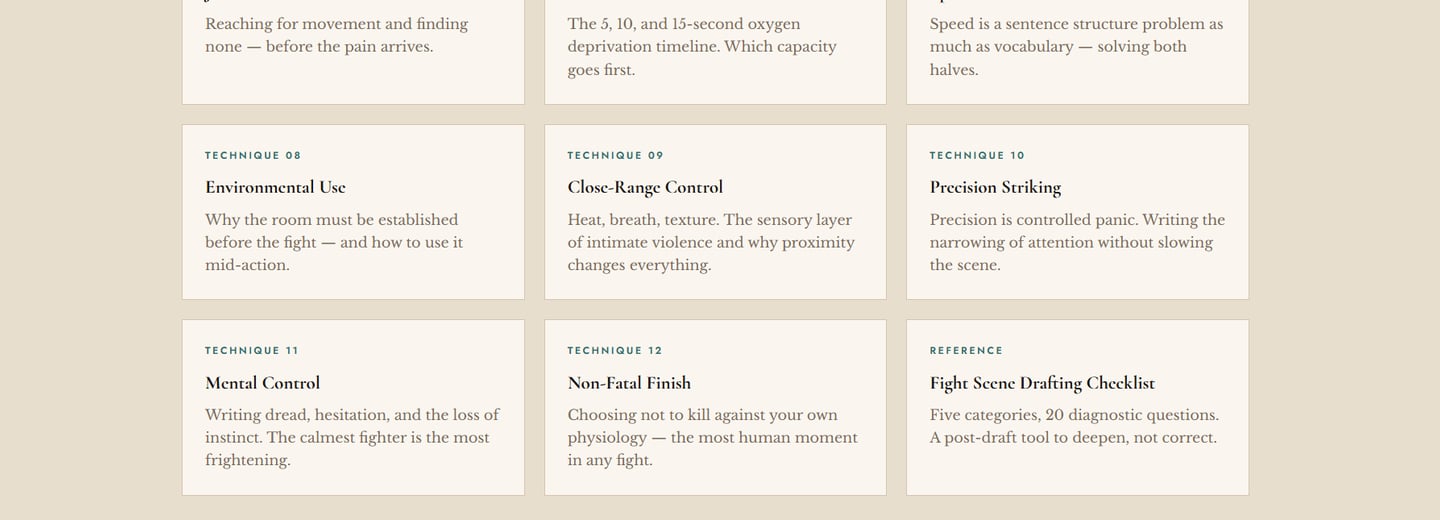Open Fight Scene Drafting Checklist reference
The height and width of the screenshot is (520, 1440).
[1077, 407]
